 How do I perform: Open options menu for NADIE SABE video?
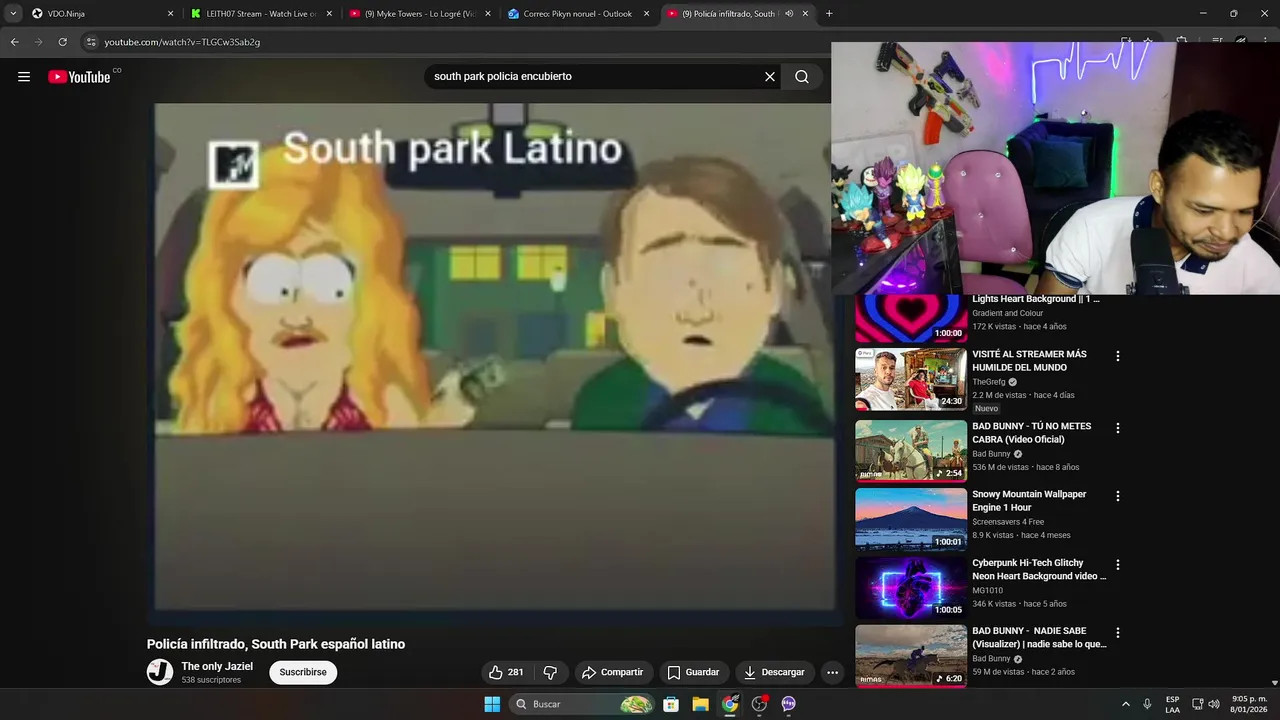(1118, 633)
